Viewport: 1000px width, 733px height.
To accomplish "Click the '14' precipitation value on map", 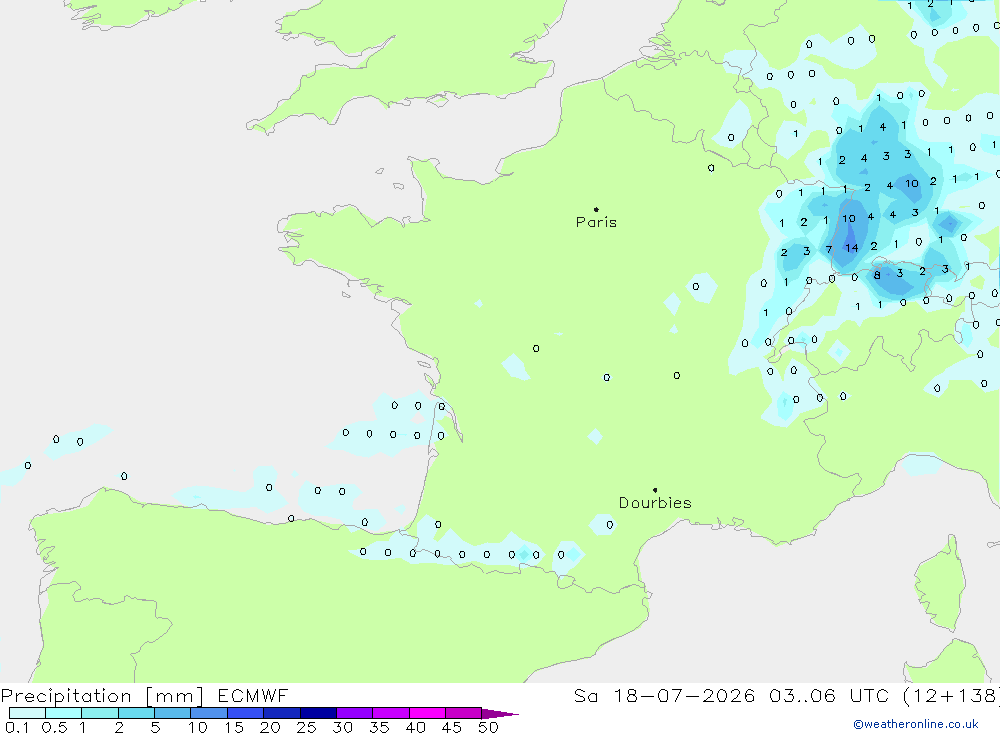I will coord(851,248).
